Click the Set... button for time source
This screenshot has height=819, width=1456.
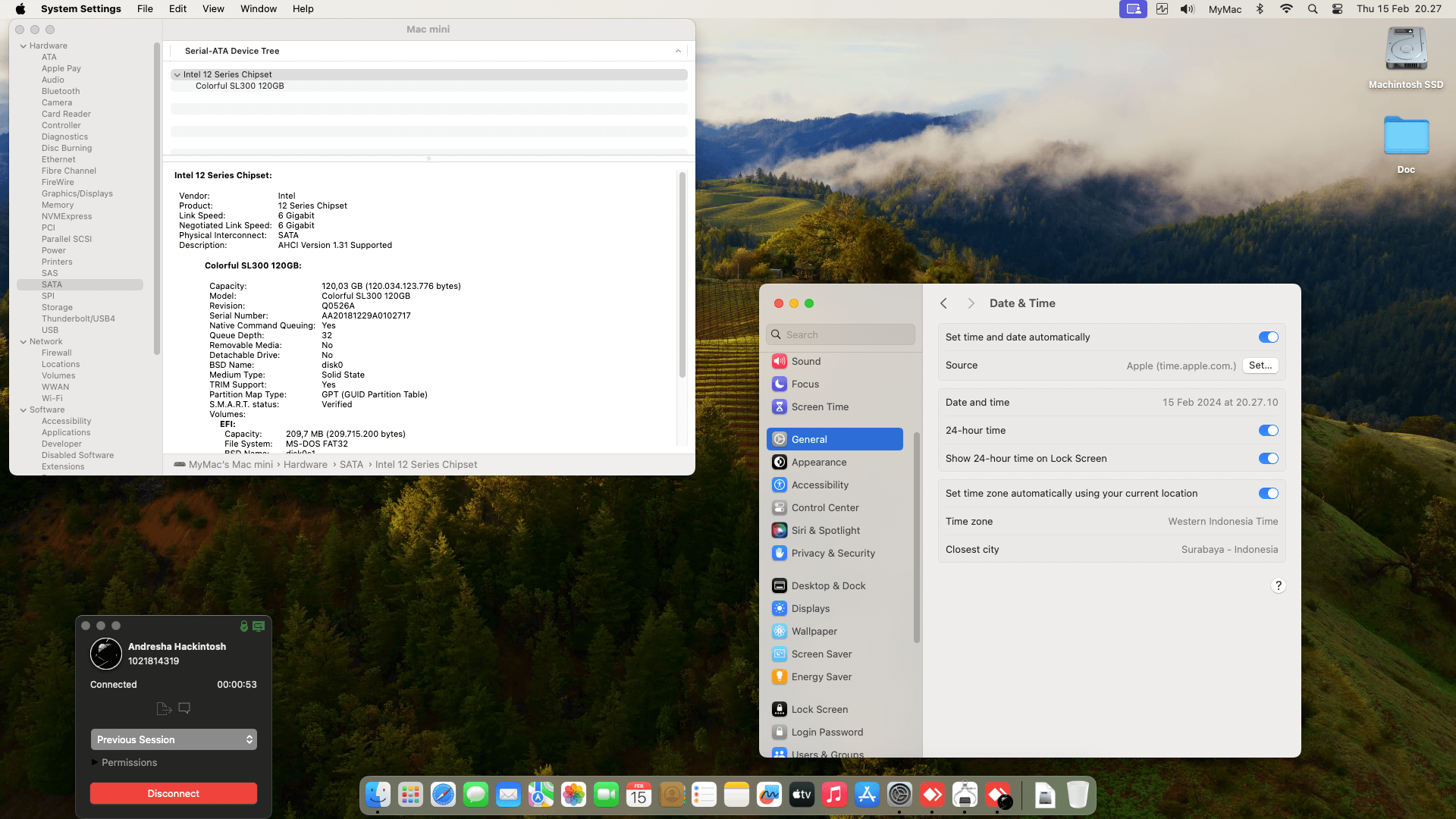[x=1260, y=366]
